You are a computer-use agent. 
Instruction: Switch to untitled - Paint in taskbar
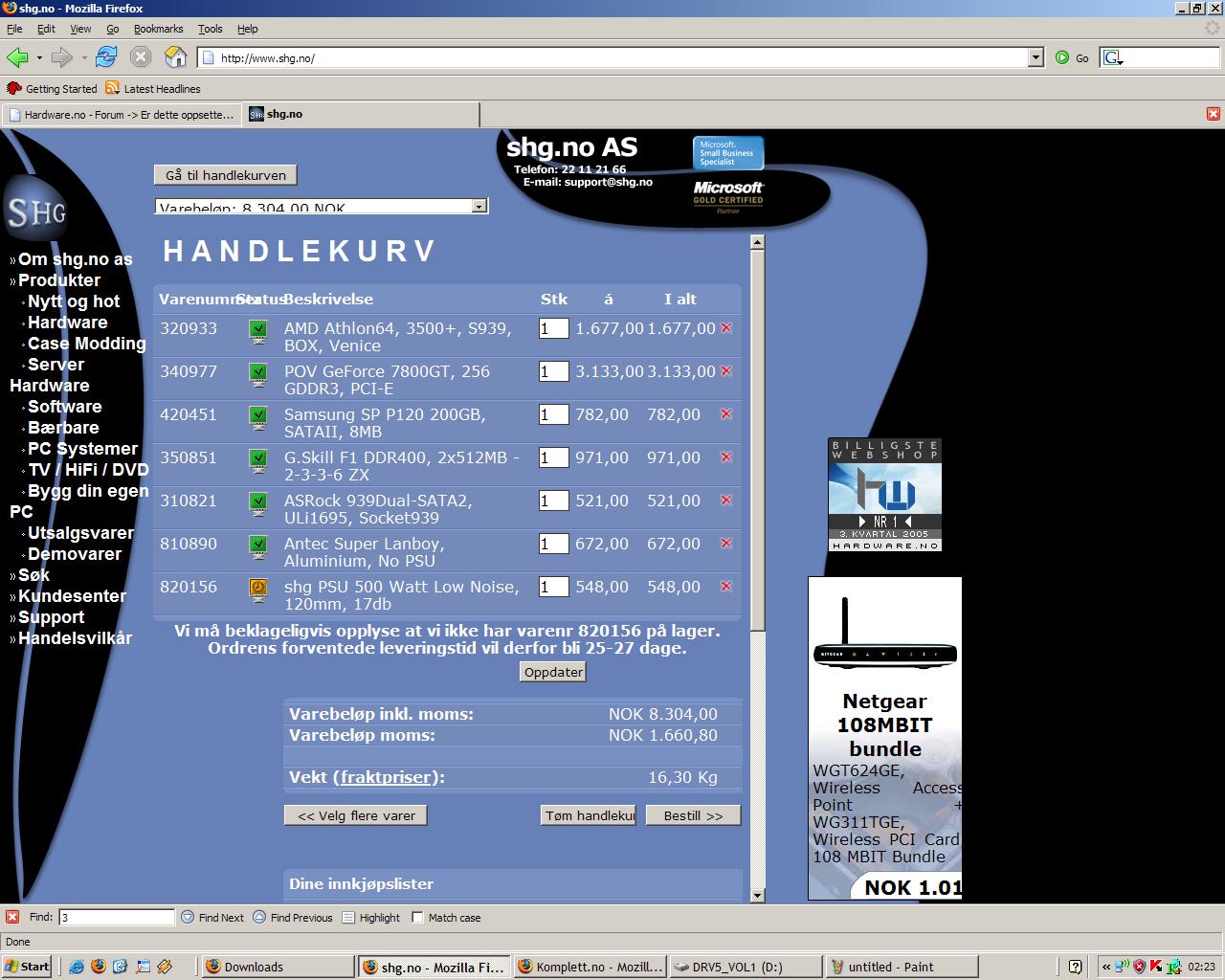point(900,967)
